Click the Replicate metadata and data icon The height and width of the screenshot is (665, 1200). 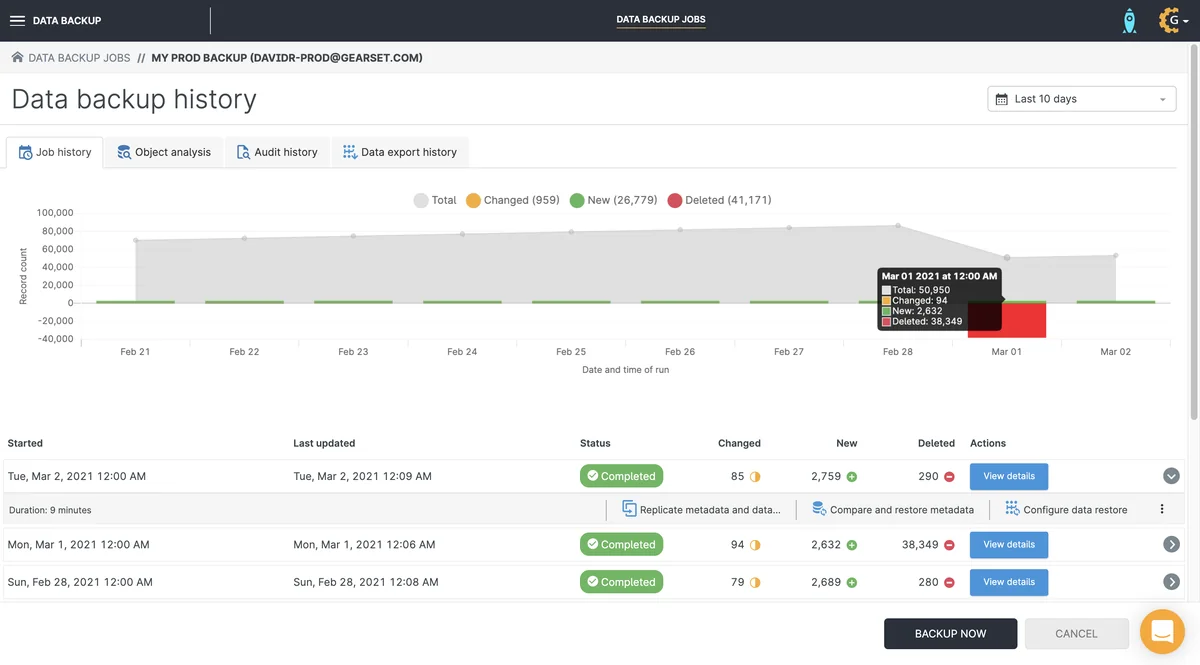tap(629, 509)
